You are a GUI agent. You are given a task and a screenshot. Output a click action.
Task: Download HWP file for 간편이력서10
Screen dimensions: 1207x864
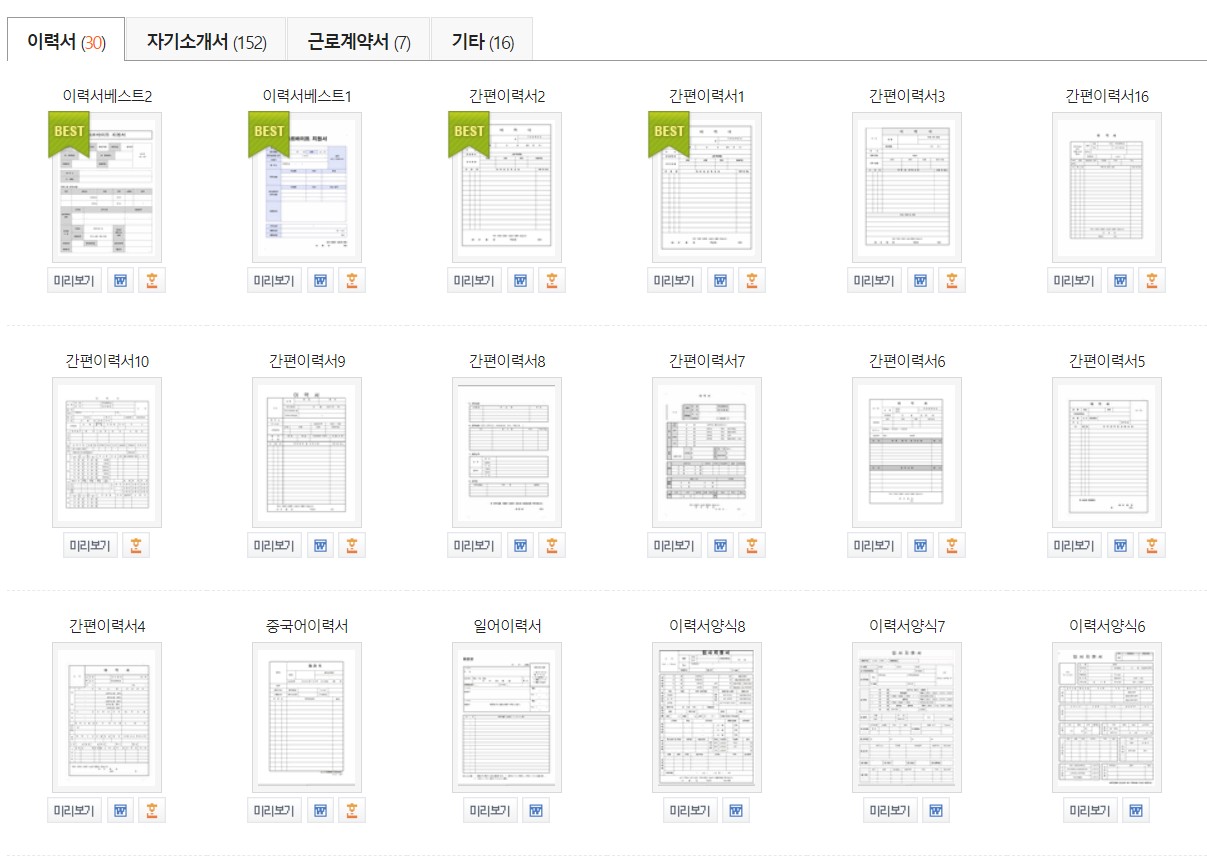pyautogui.click(x=136, y=545)
